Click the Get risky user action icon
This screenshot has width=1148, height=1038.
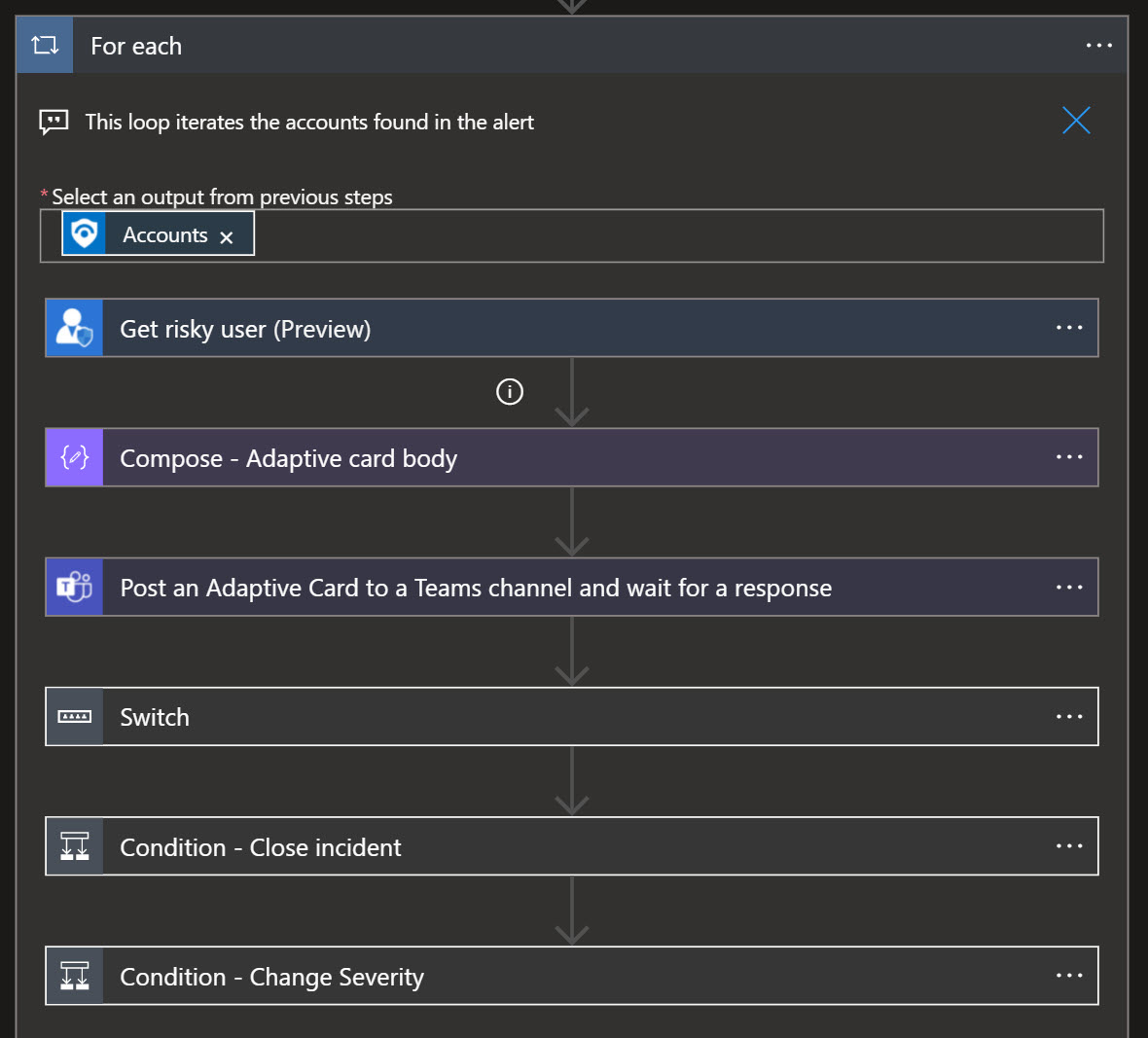(x=75, y=328)
